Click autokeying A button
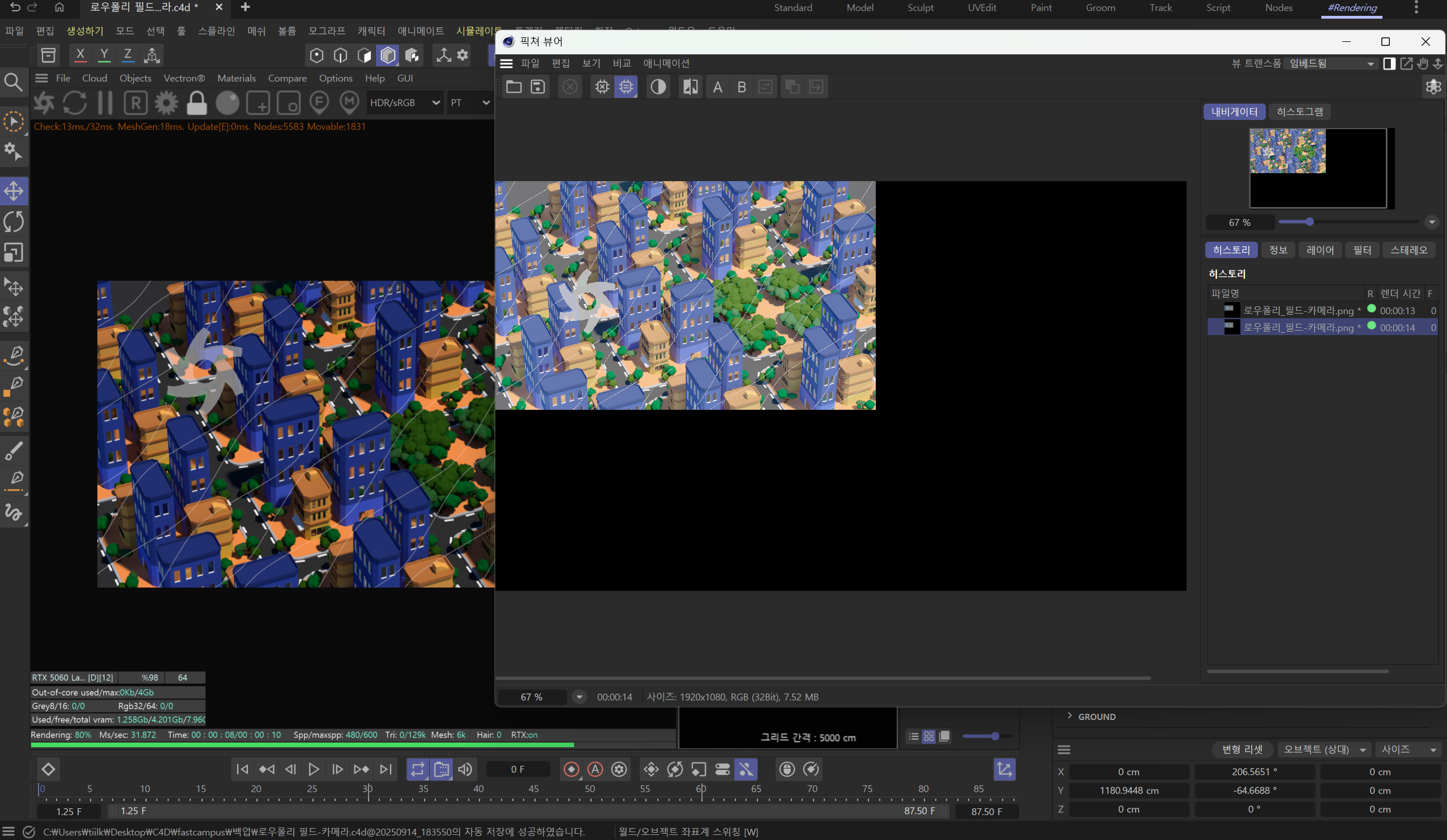The width and height of the screenshot is (1447, 840). point(595,769)
